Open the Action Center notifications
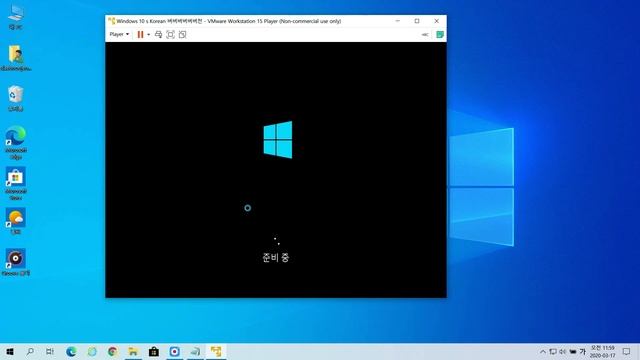The image size is (640, 360). 627,351
